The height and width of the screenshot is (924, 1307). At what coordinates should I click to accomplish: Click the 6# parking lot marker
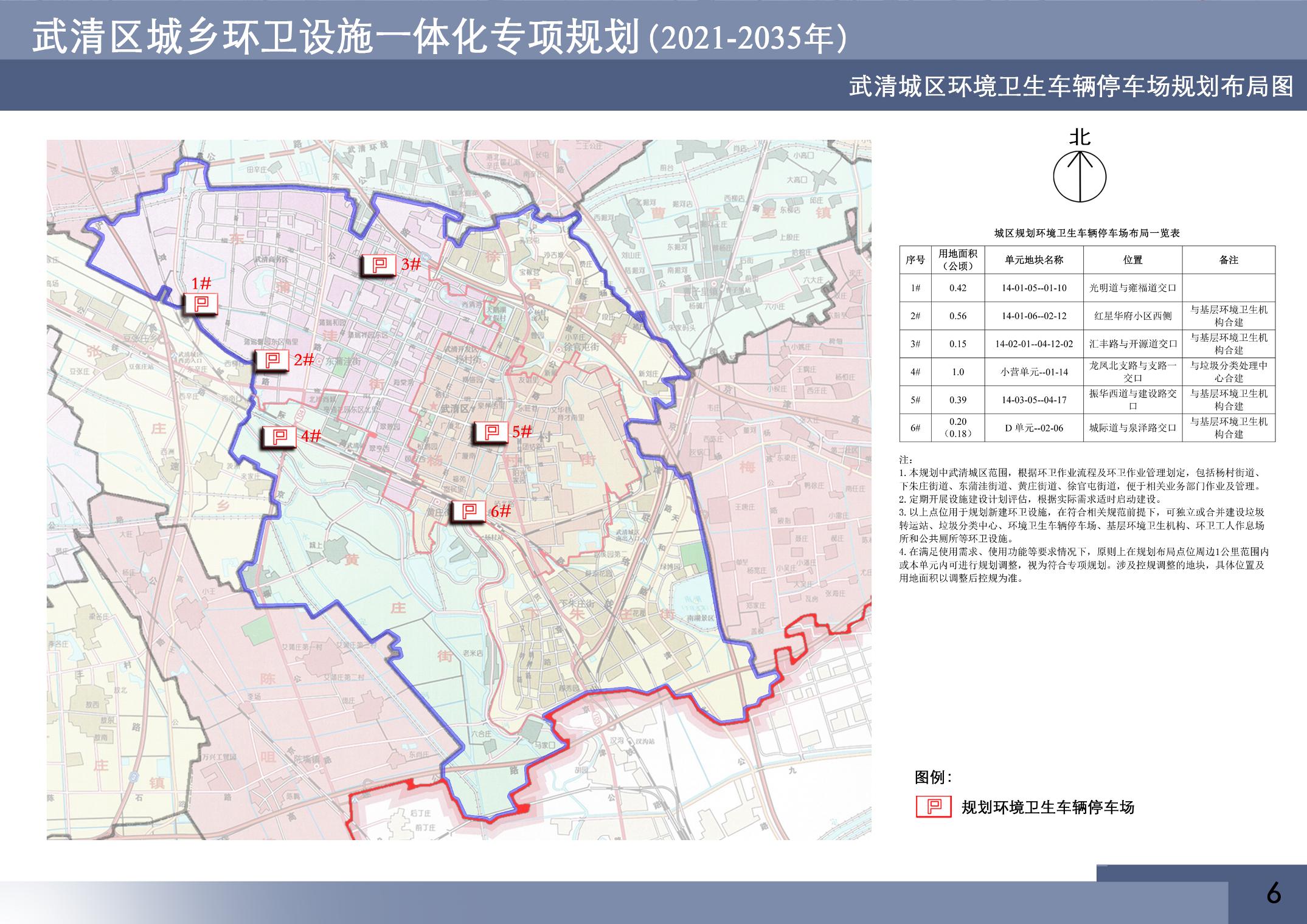coord(470,511)
